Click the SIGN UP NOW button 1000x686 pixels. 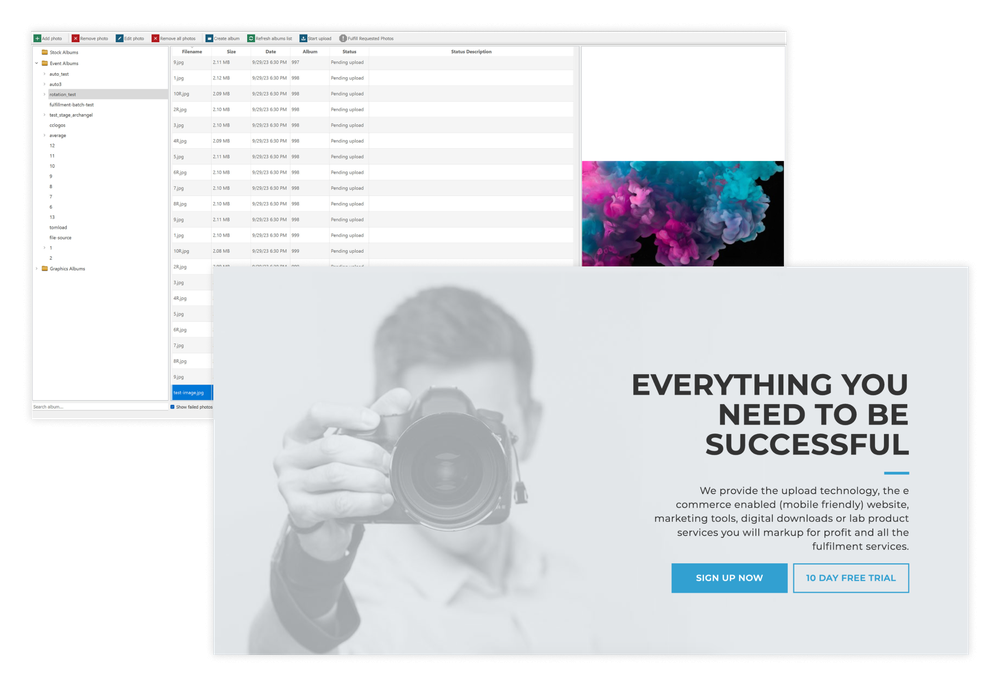tap(729, 578)
